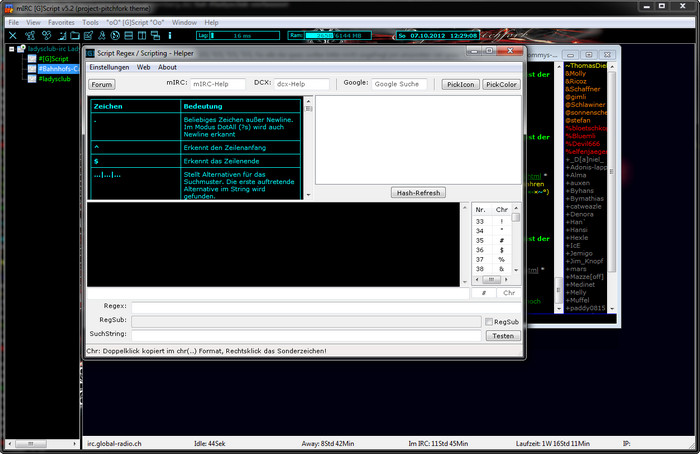700x454 pixels.
Task: Click the [G] icon in Helper title bar
Action: click(x=91, y=53)
